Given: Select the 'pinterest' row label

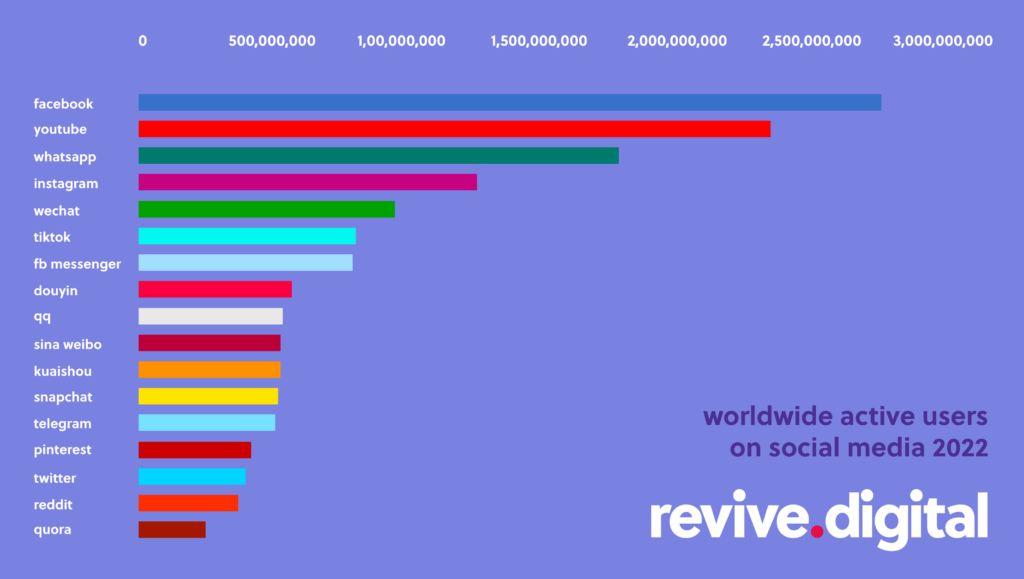Looking at the screenshot, I should click(x=63, y=450).
